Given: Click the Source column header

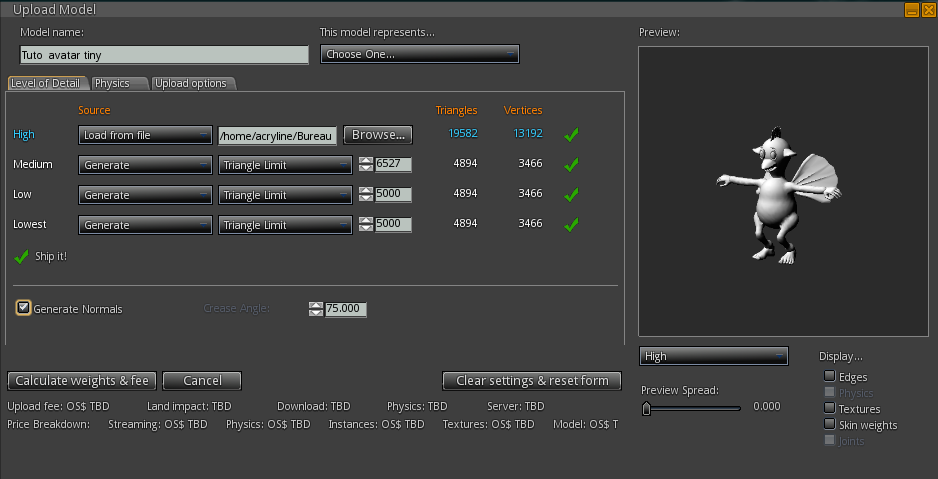Looking at the screenshot, I should [94, 110].
